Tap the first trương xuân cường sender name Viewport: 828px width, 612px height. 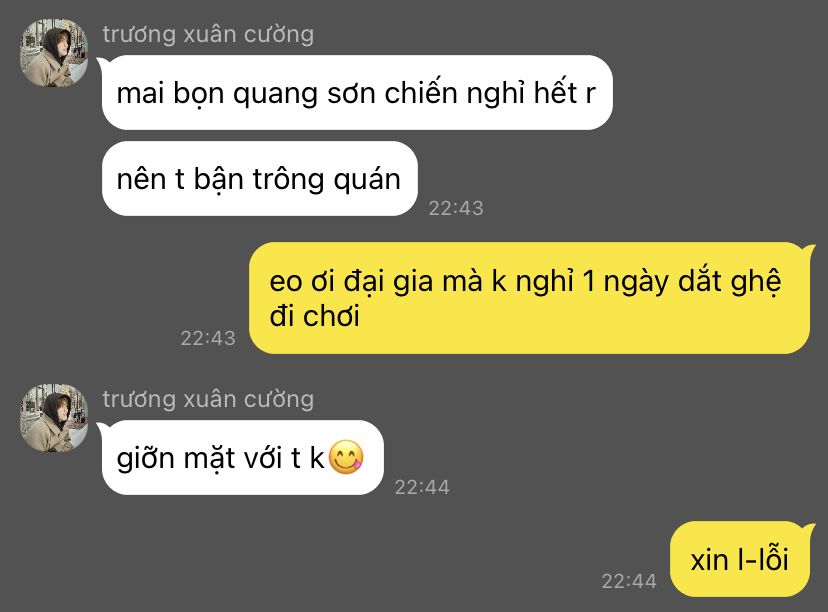208,34
